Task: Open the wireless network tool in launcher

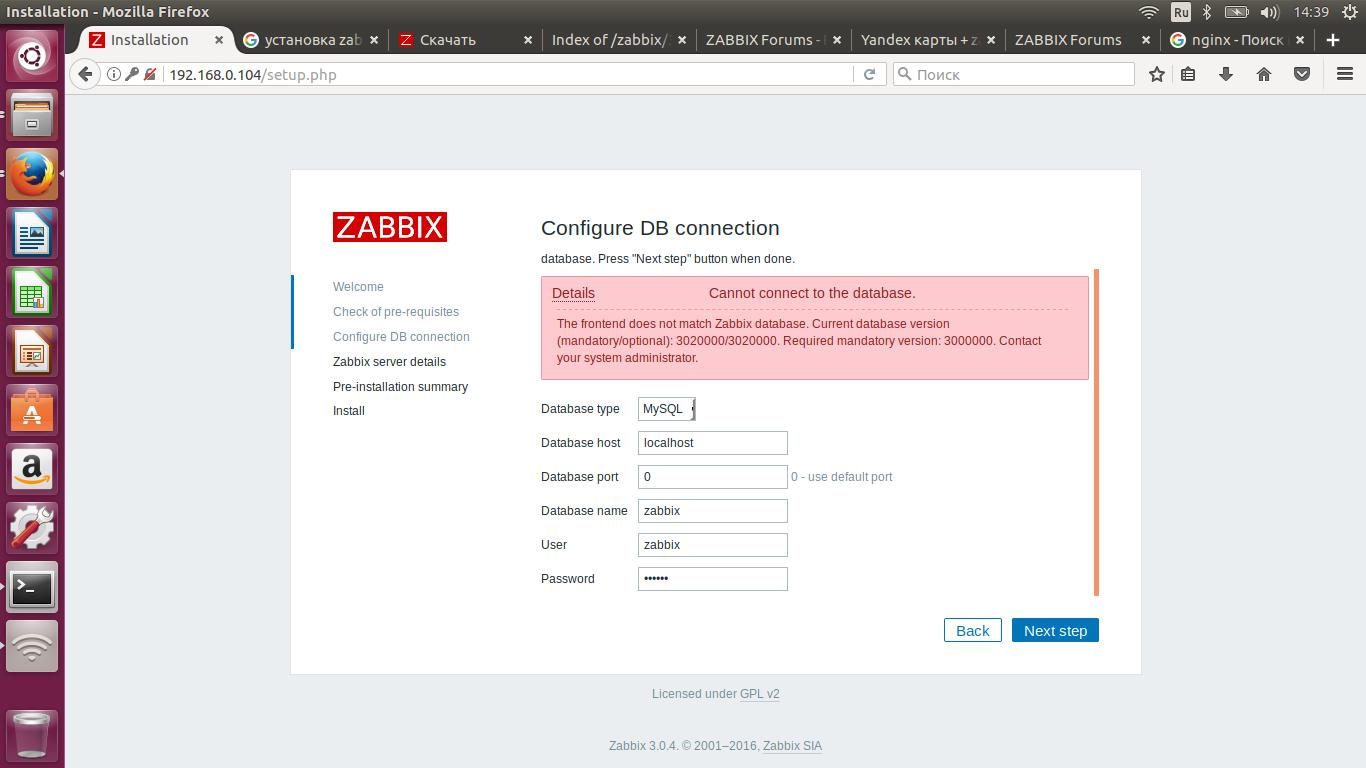Action: (32, 647)
